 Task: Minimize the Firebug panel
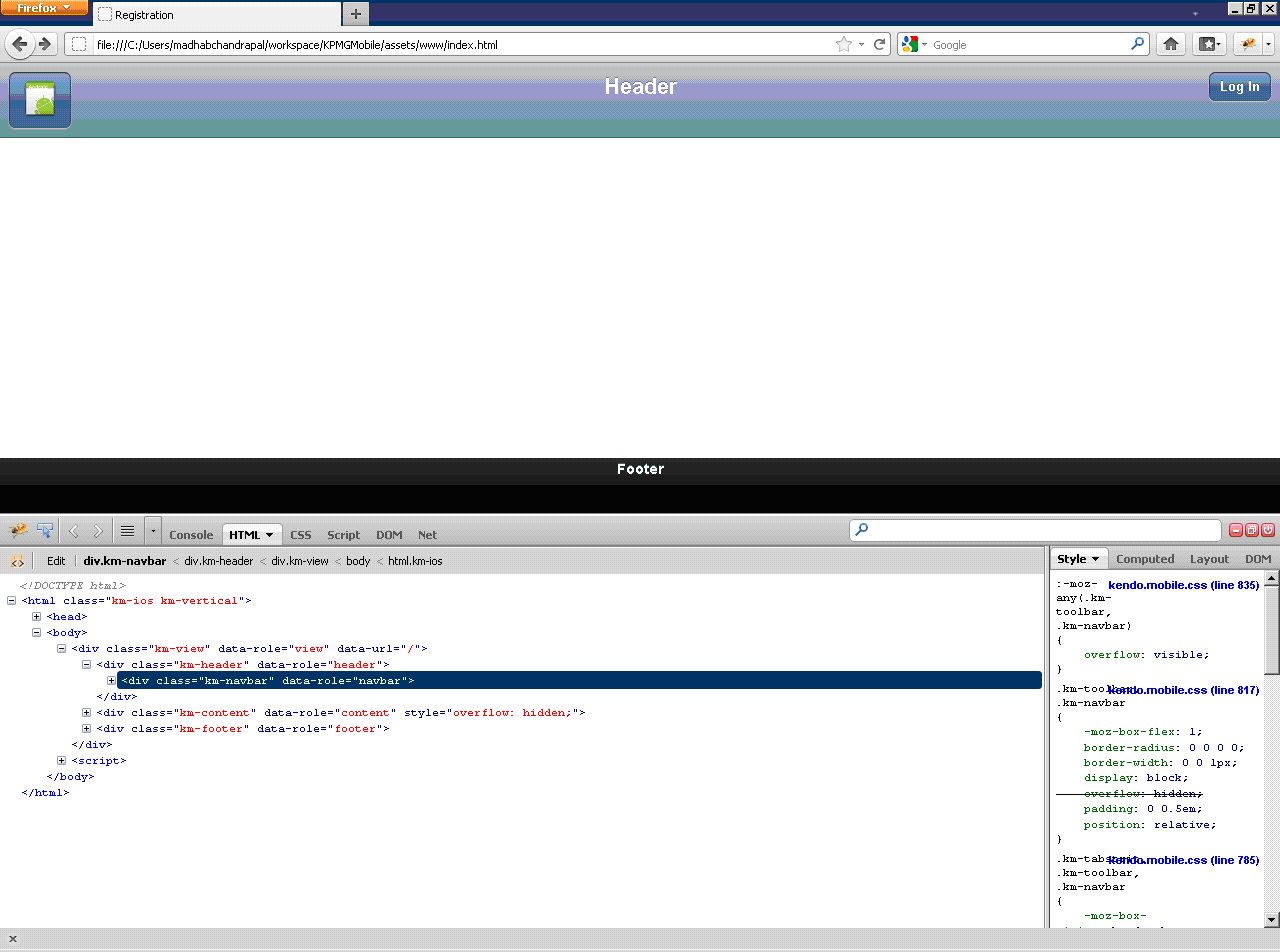point(1236,531)
